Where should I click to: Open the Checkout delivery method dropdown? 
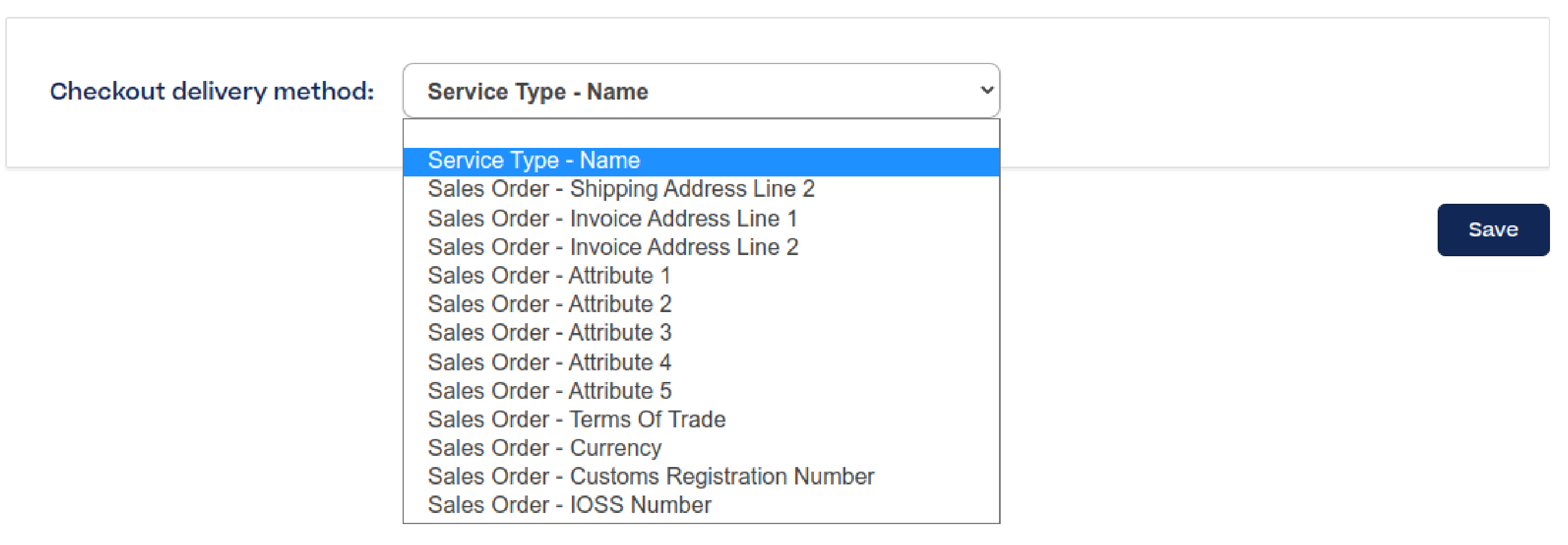pyautogui.click(x=700, y=90)
